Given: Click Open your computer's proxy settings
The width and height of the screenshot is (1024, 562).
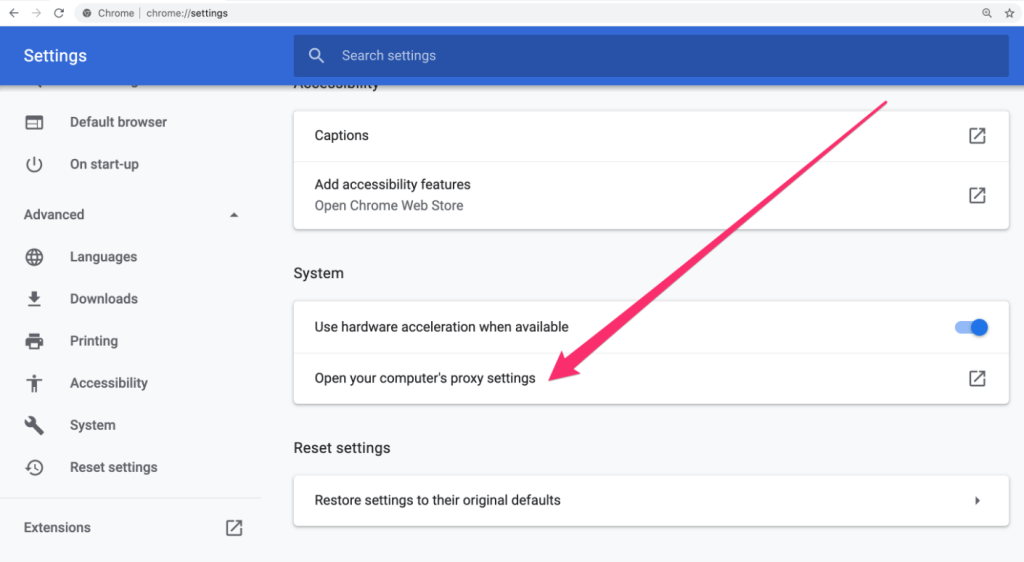Looking at the screenshot, I should click(425, 378).
